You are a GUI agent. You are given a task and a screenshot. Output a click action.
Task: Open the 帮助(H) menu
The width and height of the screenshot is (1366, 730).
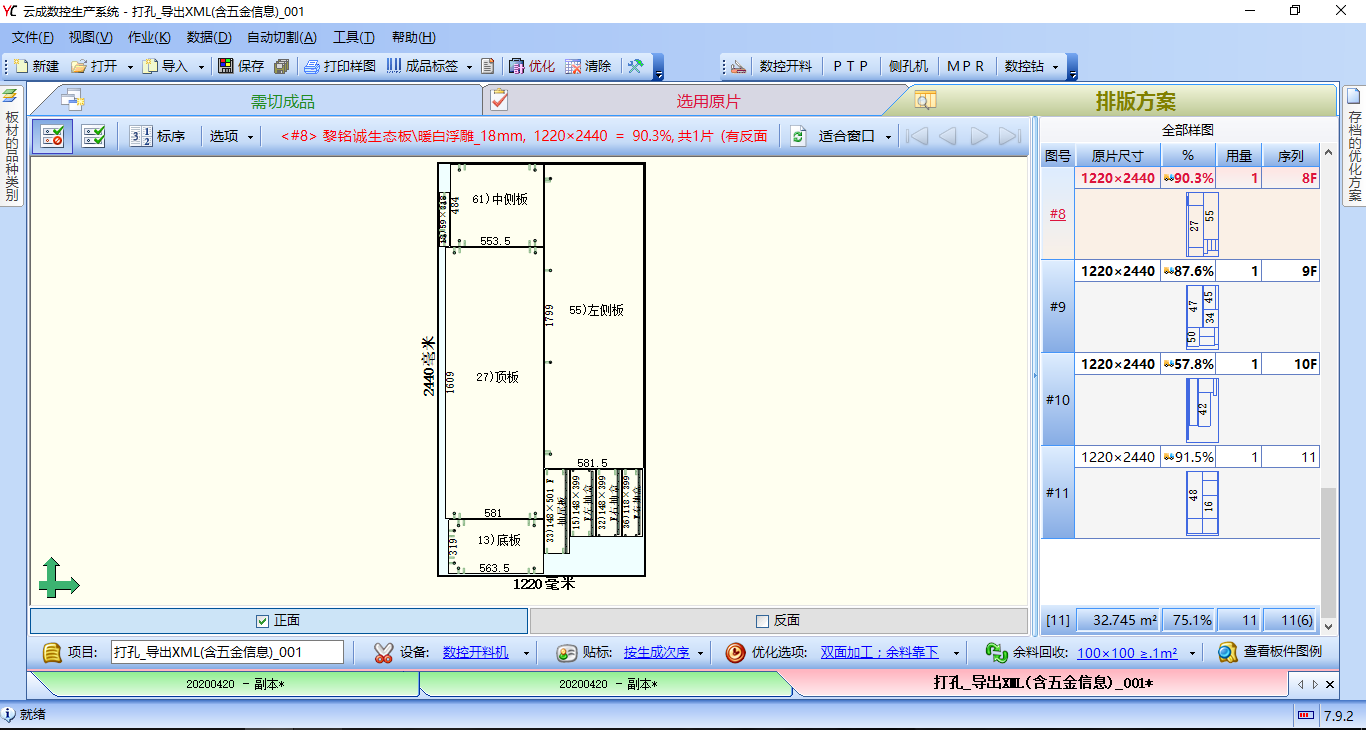[x=413, y=37]
